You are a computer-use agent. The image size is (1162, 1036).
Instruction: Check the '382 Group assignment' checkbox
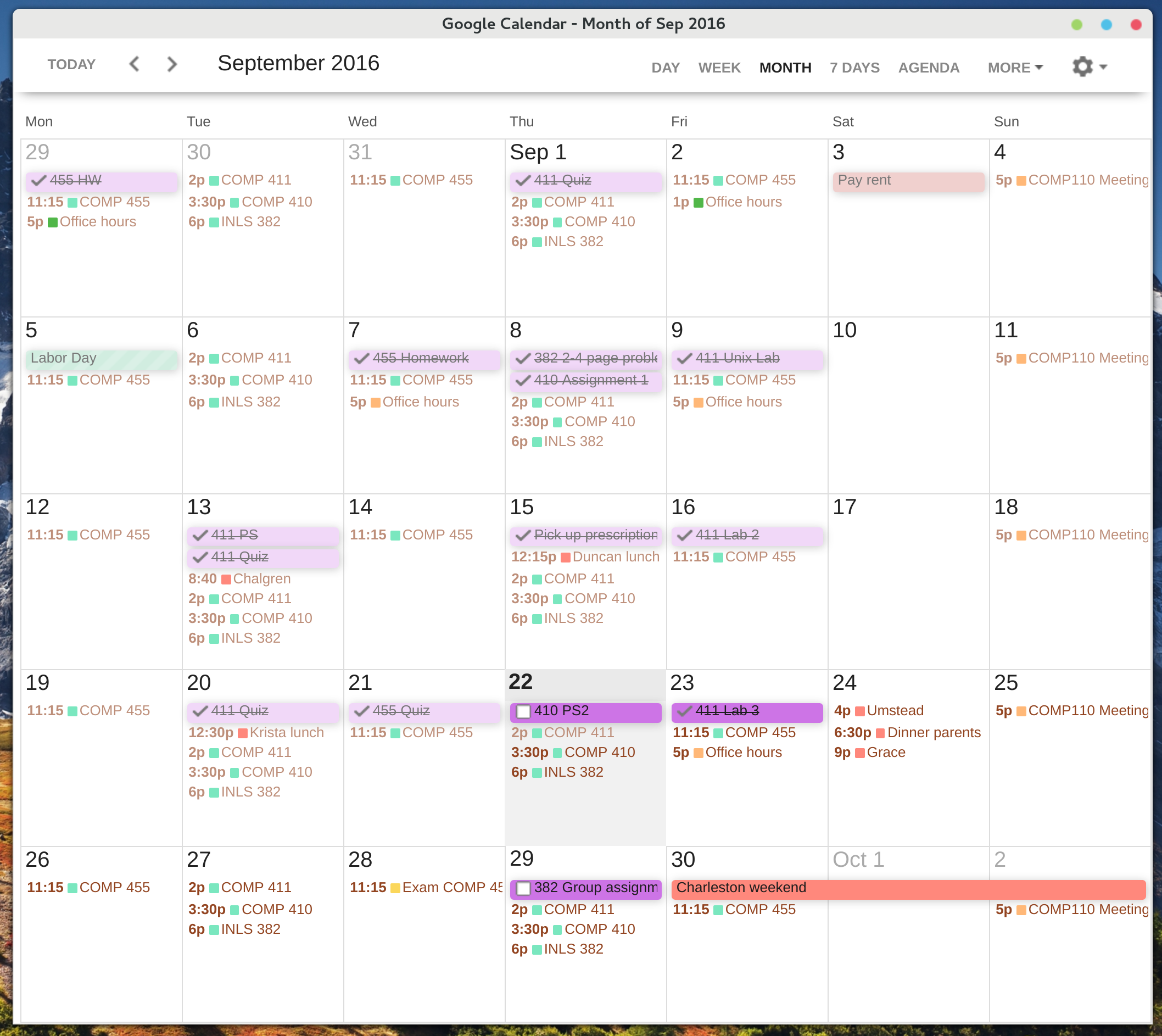523,888
